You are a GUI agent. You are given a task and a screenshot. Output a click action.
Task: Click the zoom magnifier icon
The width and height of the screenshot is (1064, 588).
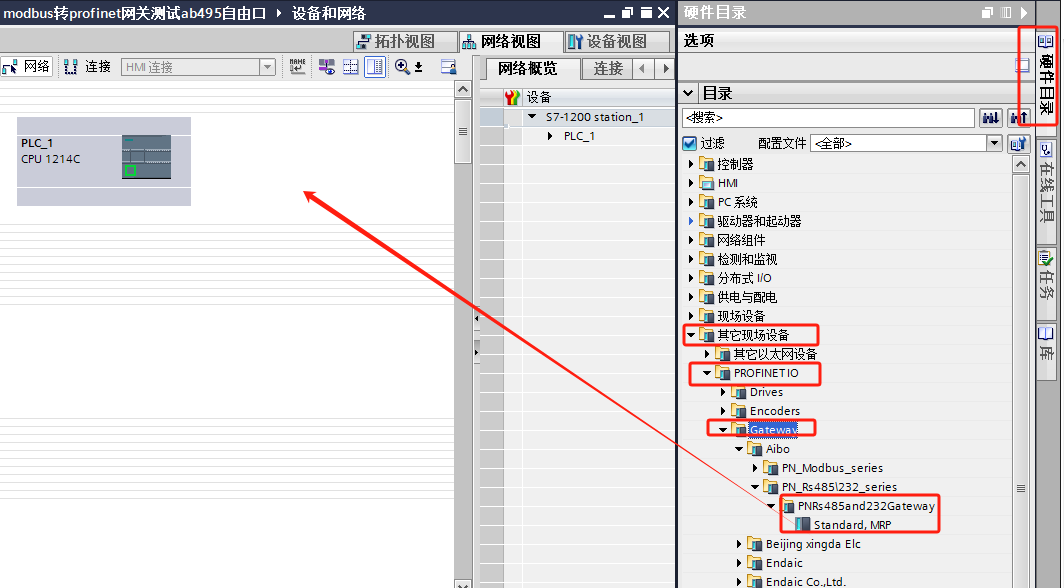click(x=402, y=66)
